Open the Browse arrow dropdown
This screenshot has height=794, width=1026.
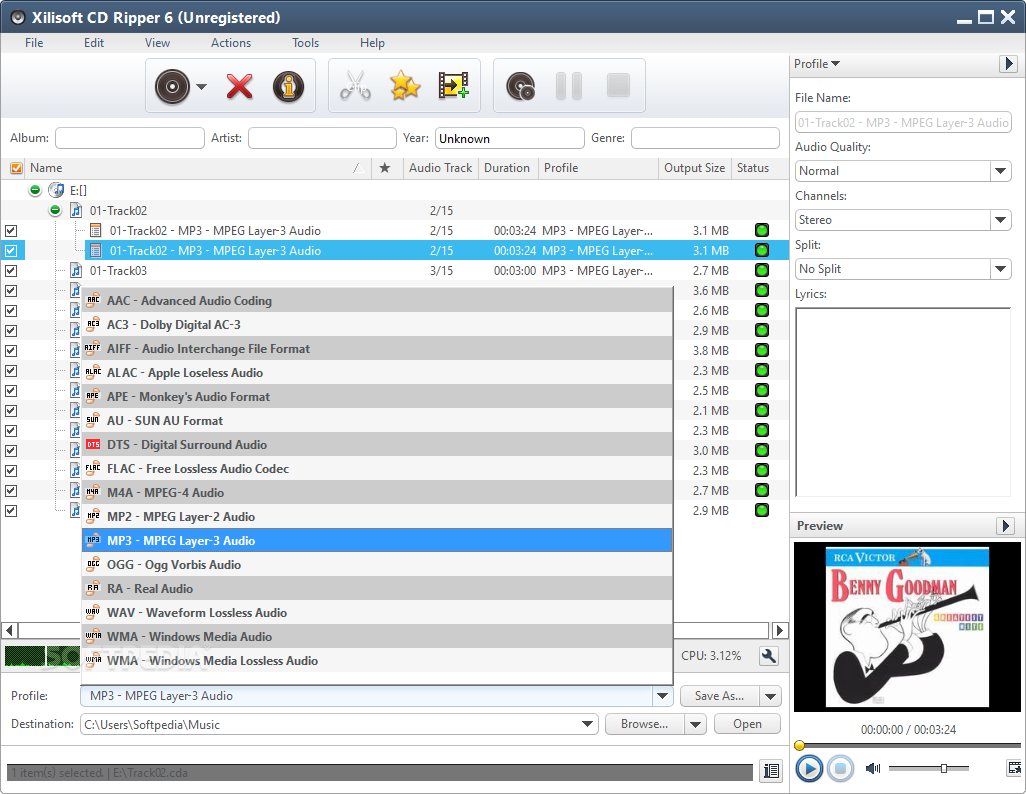(x=695, y=724)
